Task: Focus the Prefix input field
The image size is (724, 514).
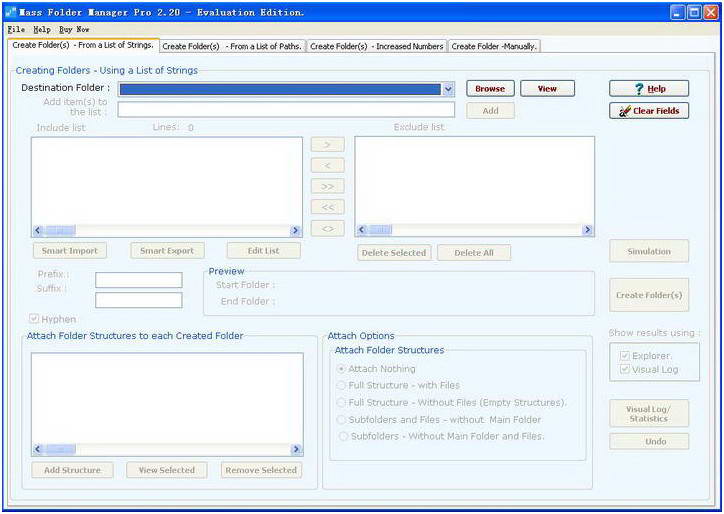Action: [x=139, y=280]
